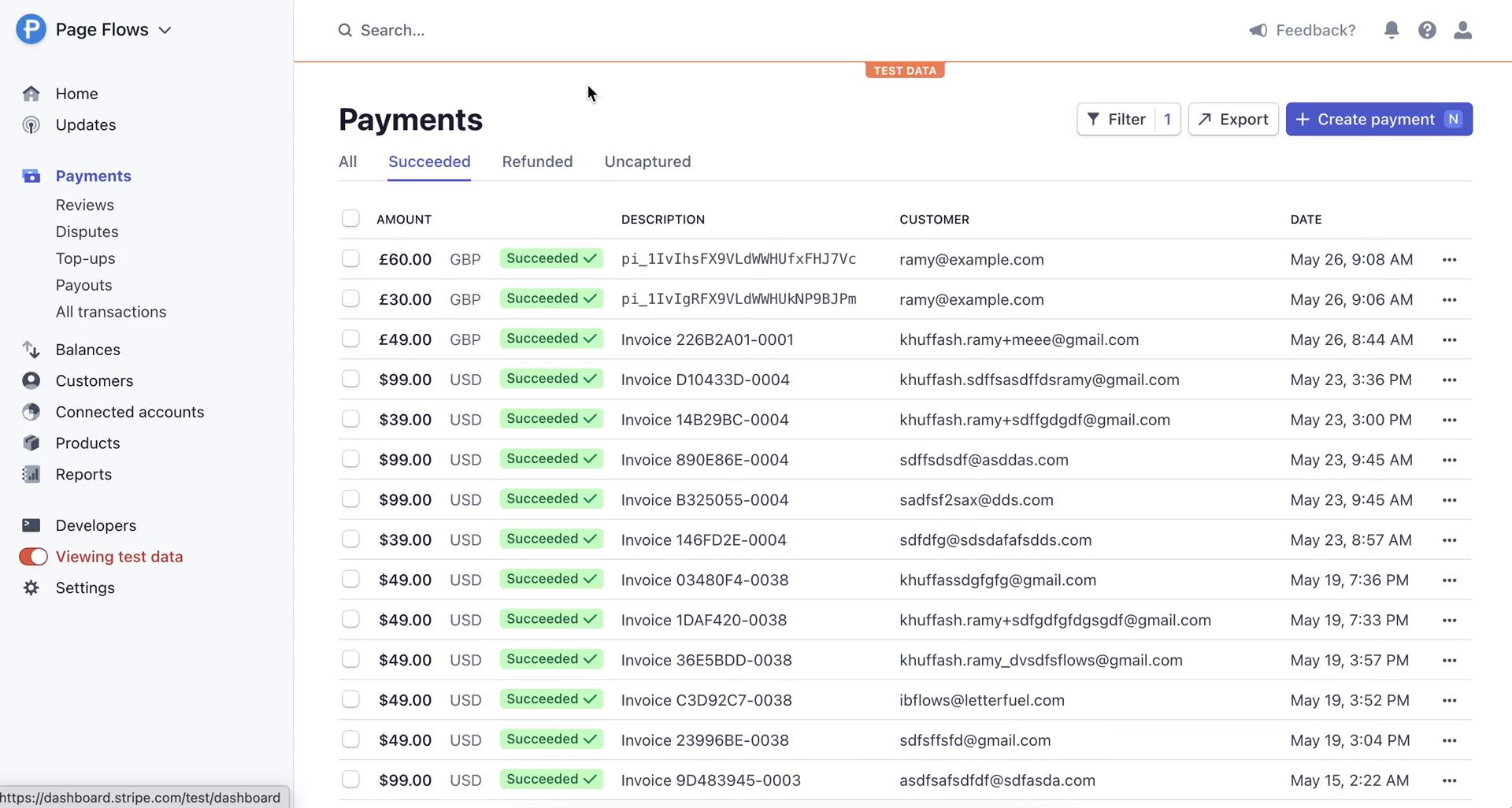Select the £30.00 payment checkbox
1512x808 pixels.
coord(350,299)
